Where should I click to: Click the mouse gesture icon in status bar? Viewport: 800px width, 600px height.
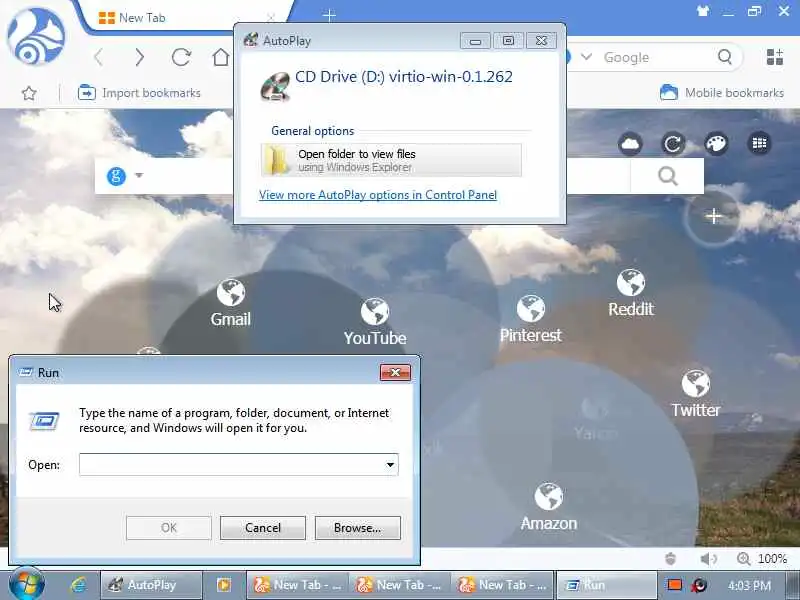670,559
